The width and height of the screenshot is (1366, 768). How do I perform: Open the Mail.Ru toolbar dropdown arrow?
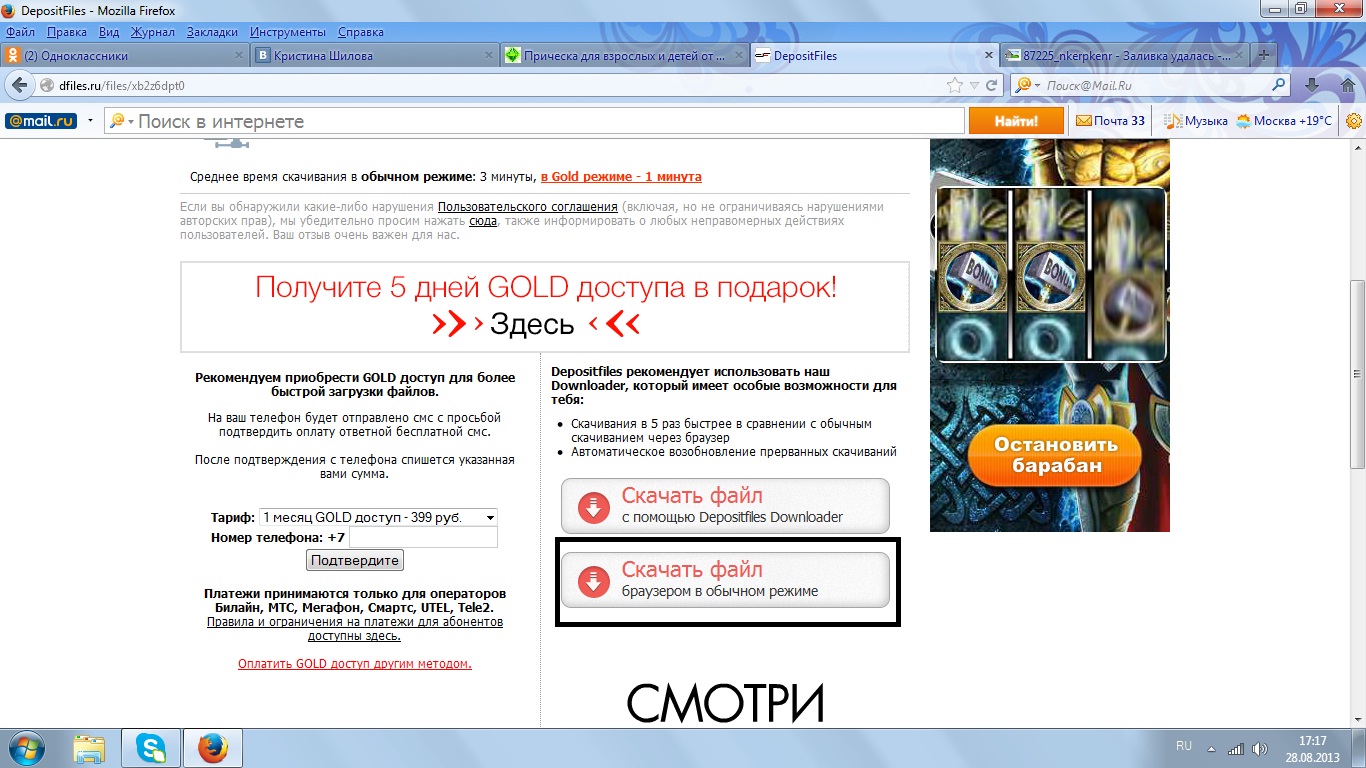coord(90,121)
